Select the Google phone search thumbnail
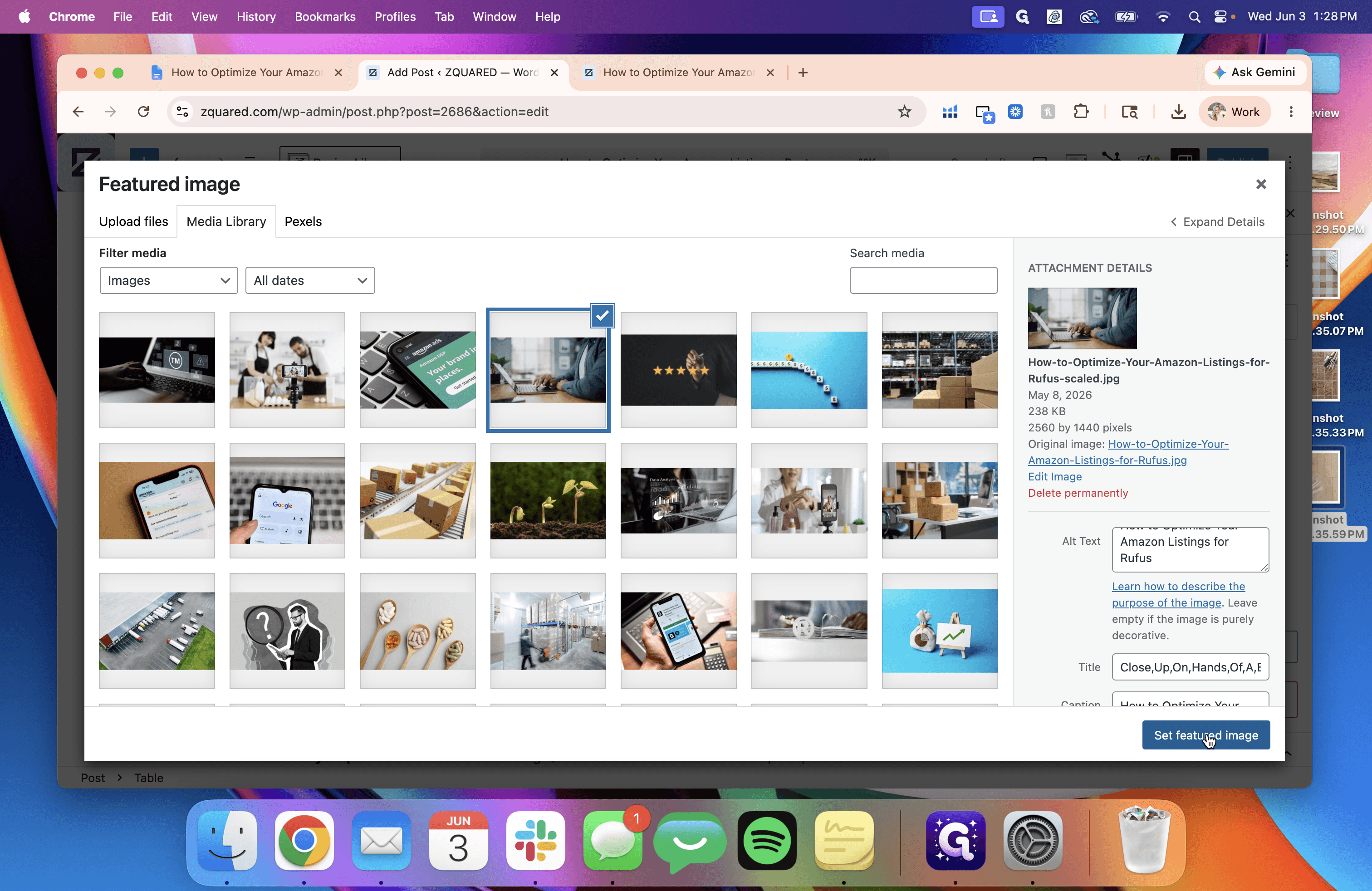The image size is (1372, 891). click(287, 500)
